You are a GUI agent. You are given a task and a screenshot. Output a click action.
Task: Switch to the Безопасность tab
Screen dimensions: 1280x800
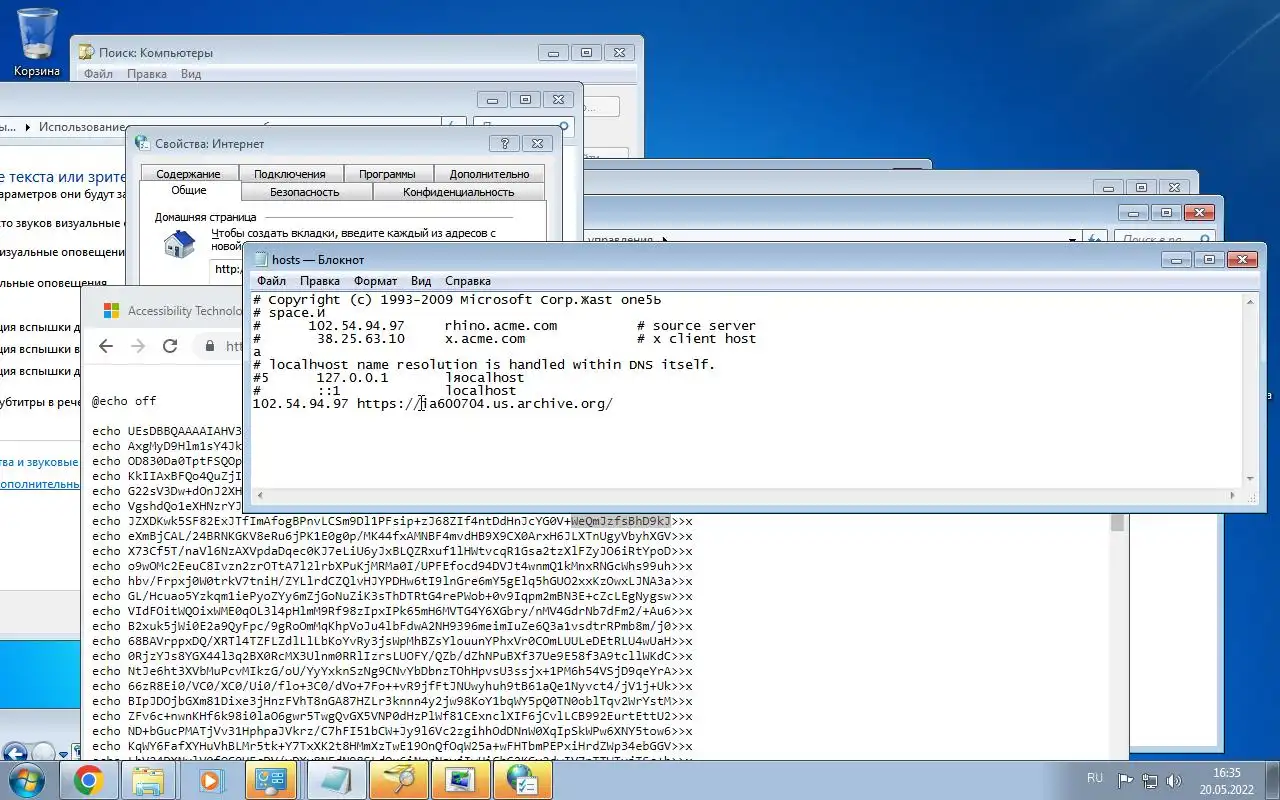coord(305,191)
